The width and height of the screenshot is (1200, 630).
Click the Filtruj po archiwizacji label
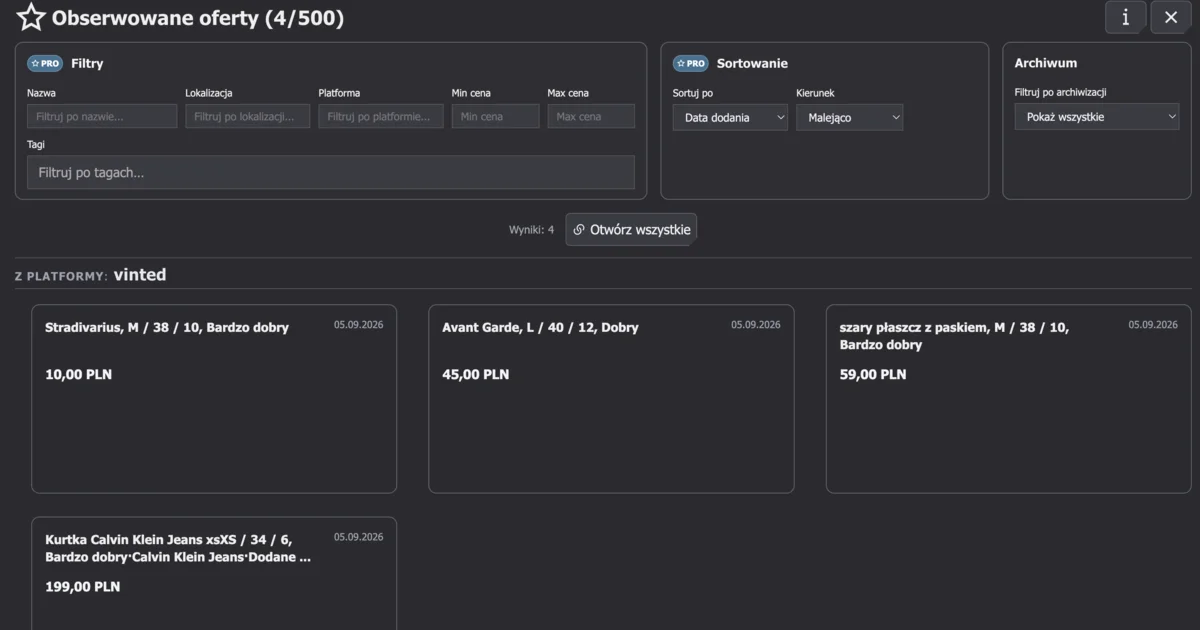point(1061,92)
